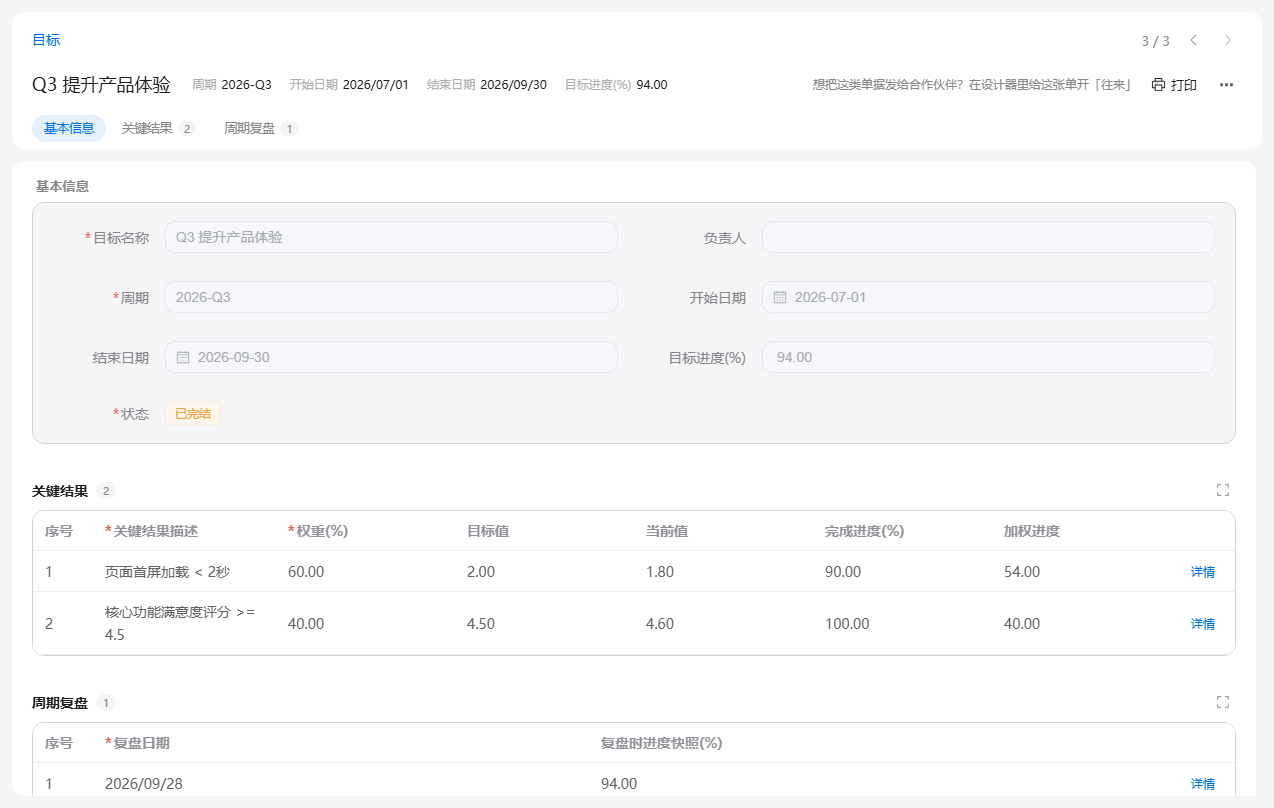
Task: Click review date cell 2026/09/28
Action: [144, 784]
